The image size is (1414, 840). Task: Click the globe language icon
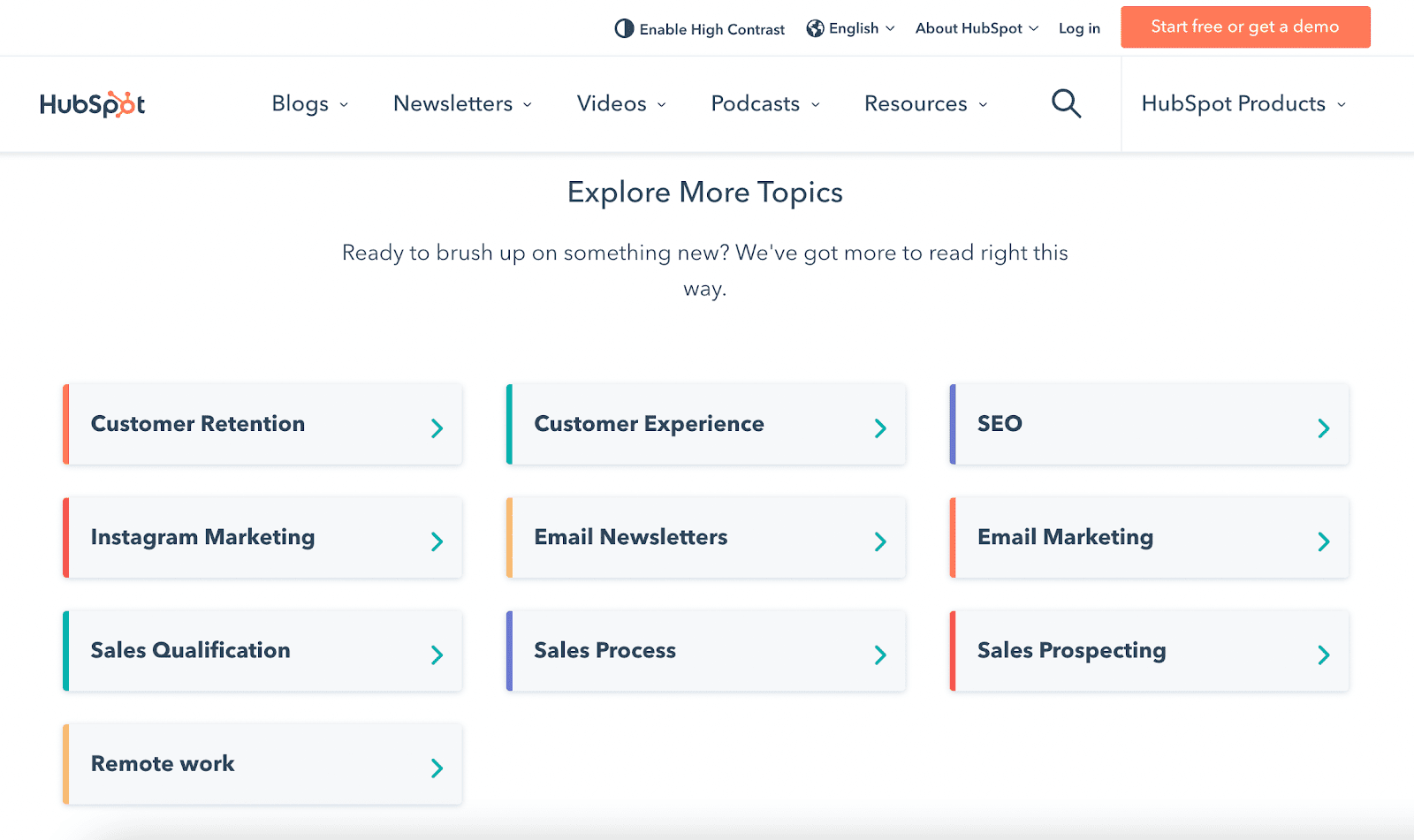(x=815, y=29)
